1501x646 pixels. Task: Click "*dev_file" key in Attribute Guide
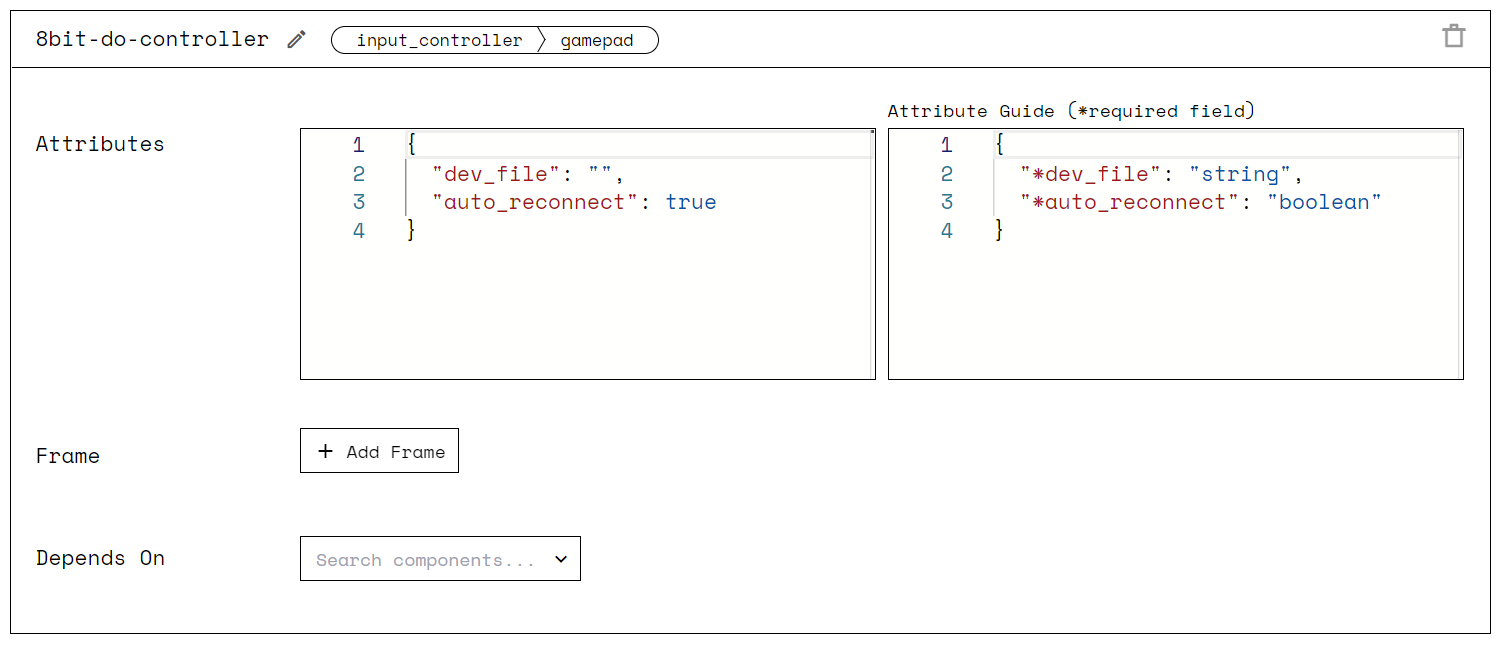pyautogui.click(x=1091, y=174)
